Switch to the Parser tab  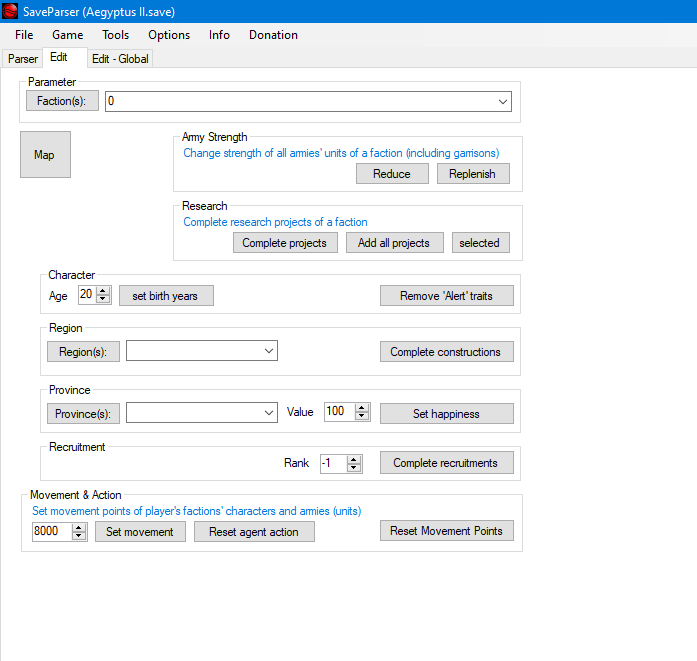point(23,59)
